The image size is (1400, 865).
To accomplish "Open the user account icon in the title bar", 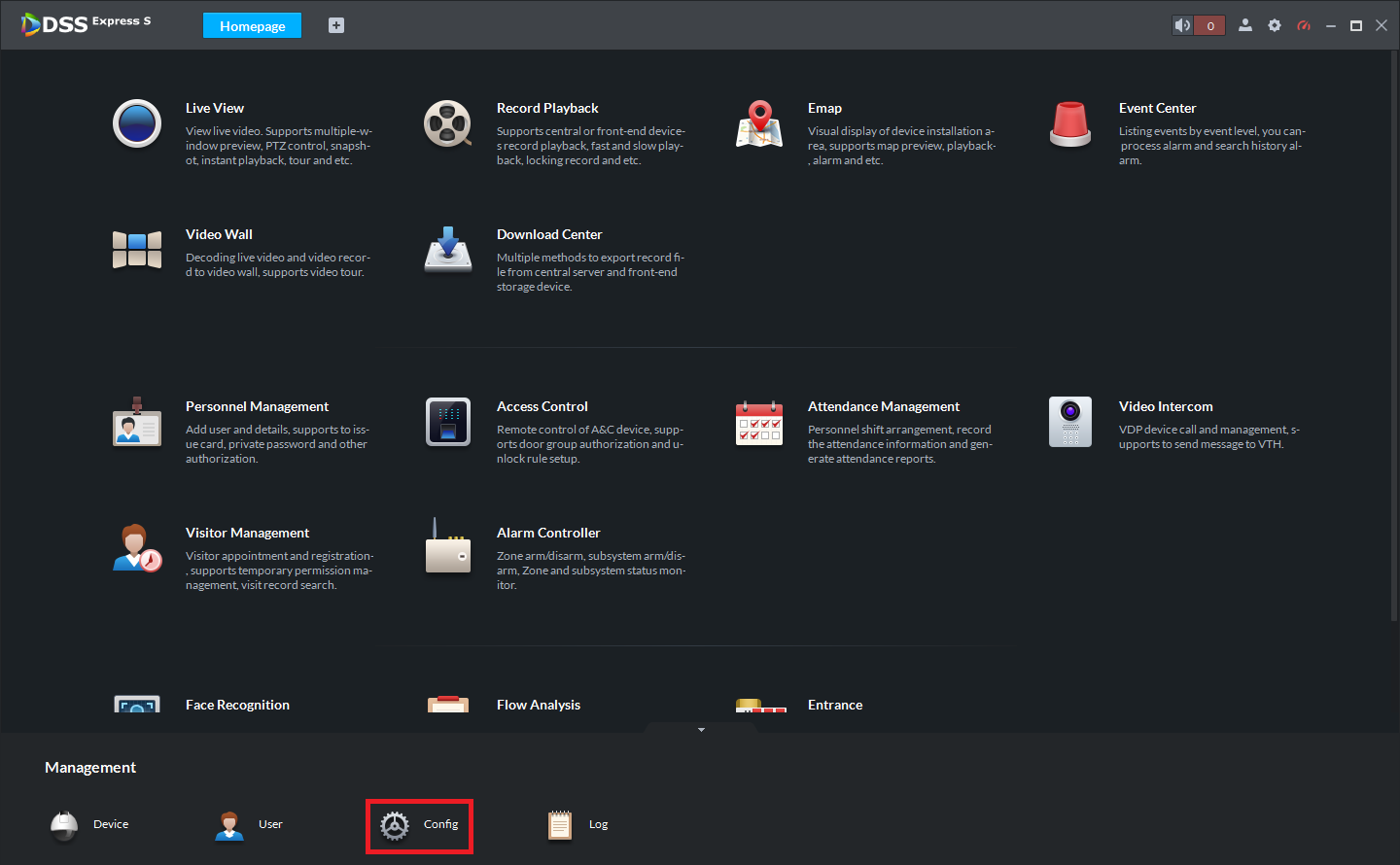I will (1245, 25).
